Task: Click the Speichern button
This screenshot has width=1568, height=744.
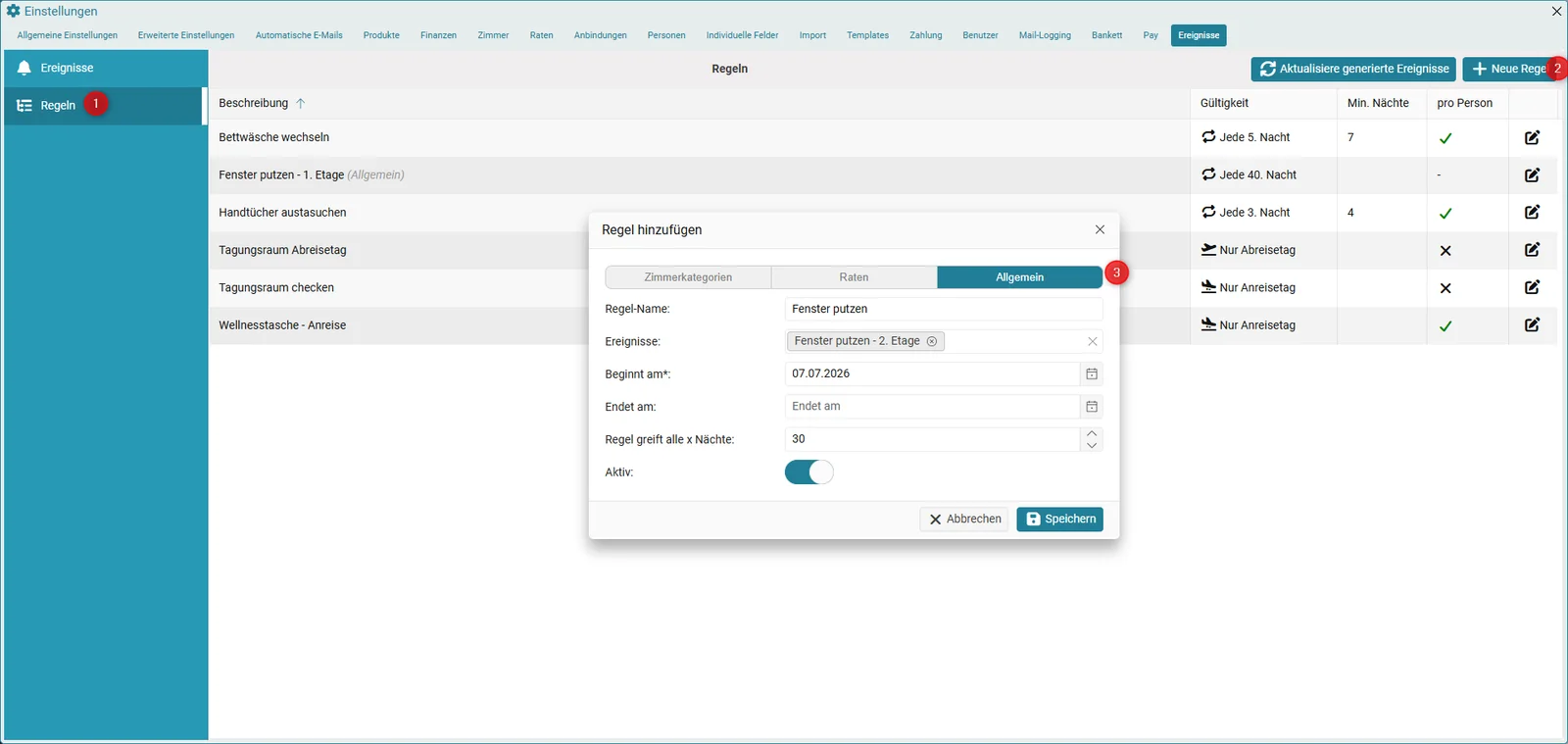Action: click(x=1059, y=519)
